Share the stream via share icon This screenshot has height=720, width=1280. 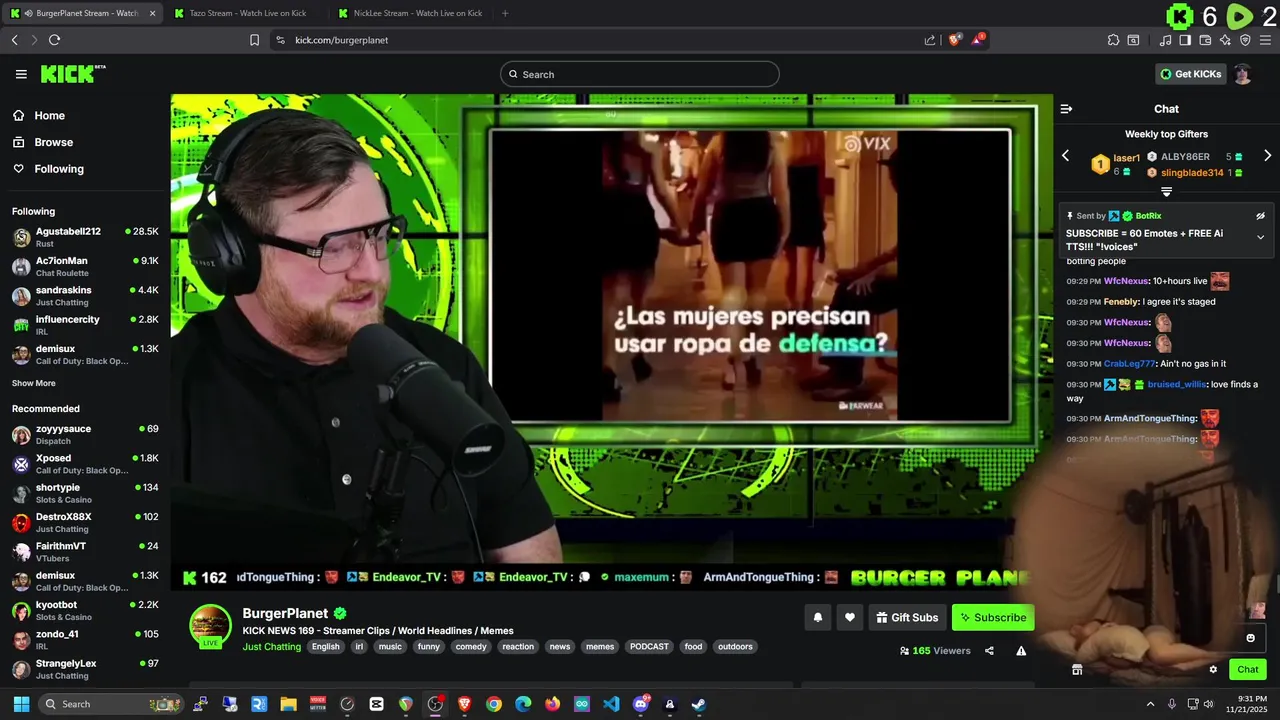coord(989,651)
